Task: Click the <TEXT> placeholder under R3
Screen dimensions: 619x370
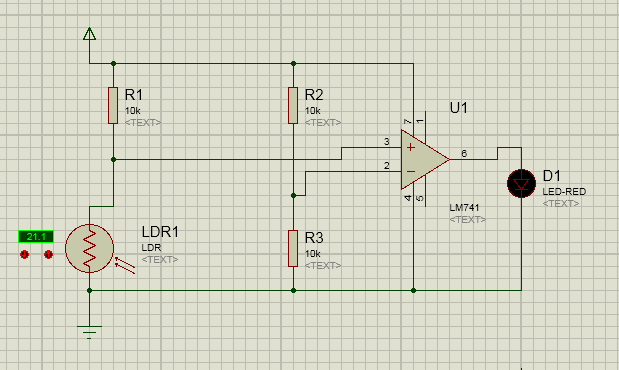Action: pos(323,265)
